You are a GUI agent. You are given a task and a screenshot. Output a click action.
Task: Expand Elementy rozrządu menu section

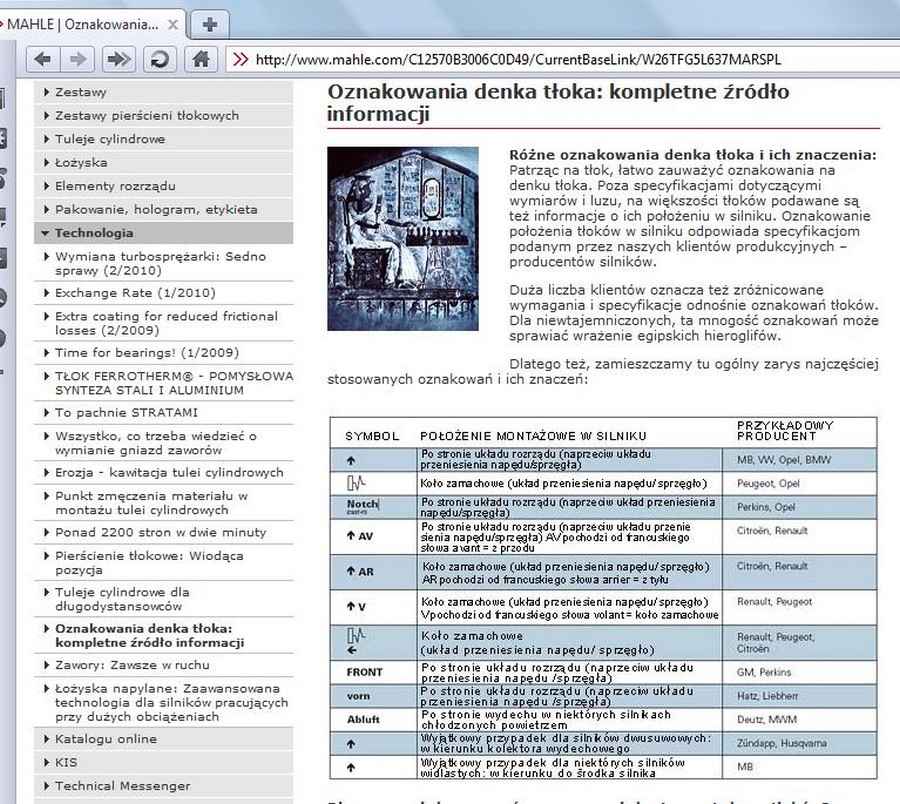click(164, 187)
